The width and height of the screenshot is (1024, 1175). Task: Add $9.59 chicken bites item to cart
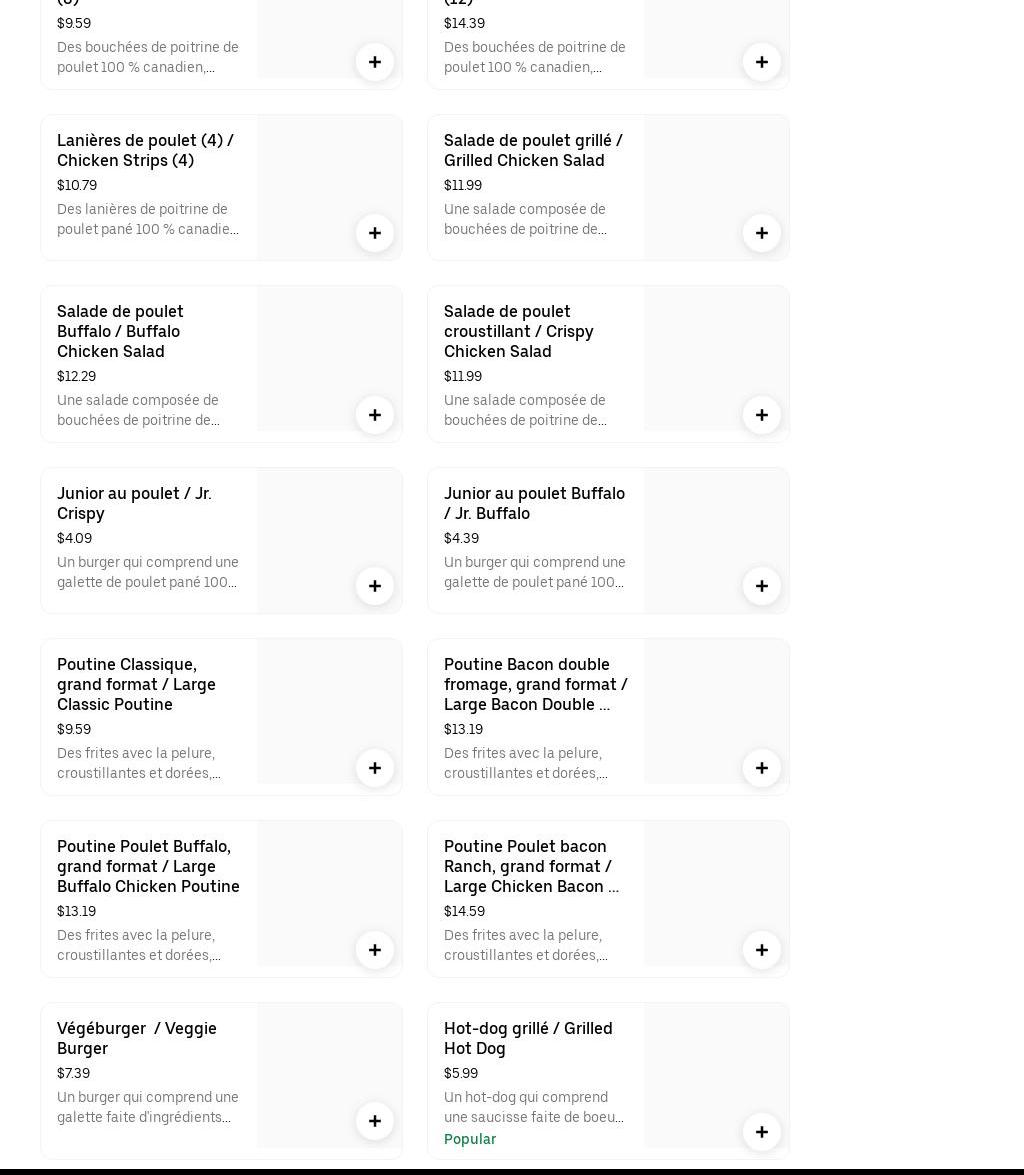(375, 62)
